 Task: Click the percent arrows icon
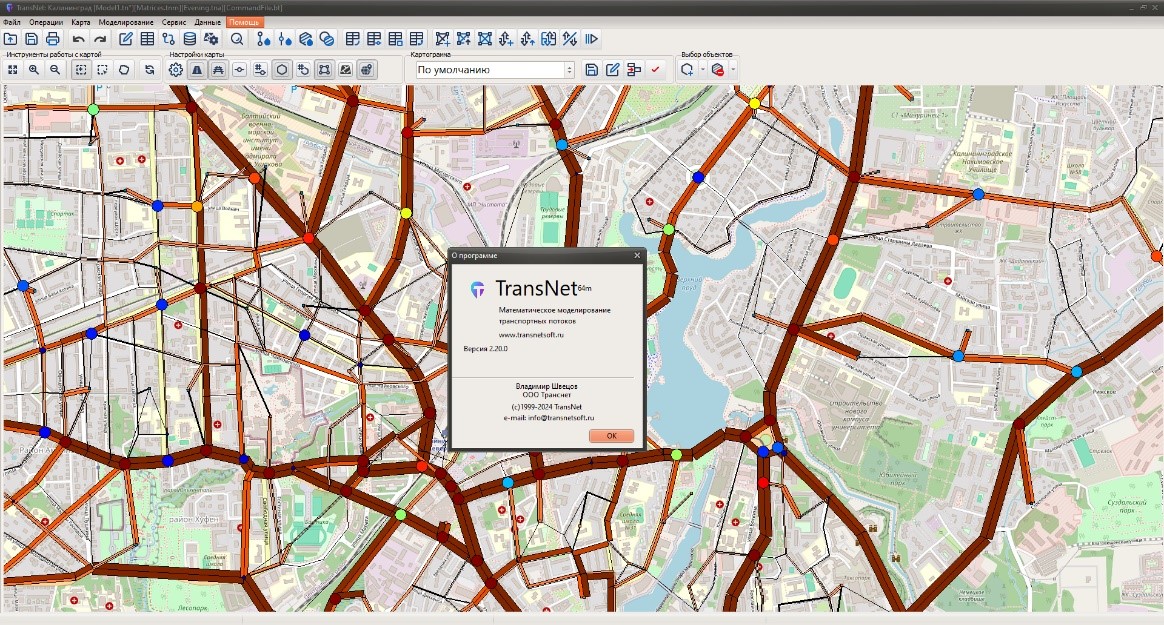click(570, 39)
